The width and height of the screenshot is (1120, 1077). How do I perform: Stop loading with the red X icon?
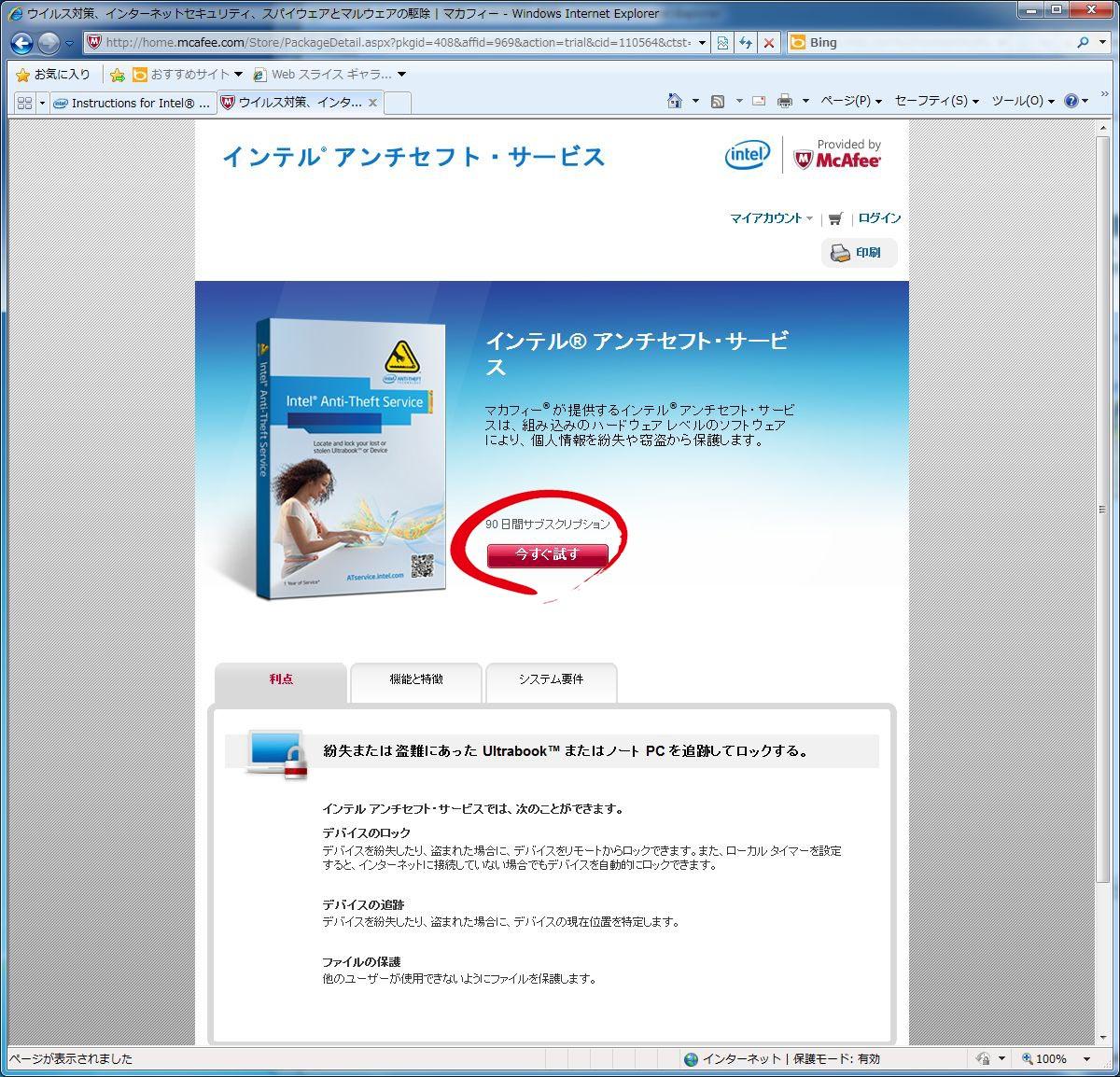click(x=769, y=42)
